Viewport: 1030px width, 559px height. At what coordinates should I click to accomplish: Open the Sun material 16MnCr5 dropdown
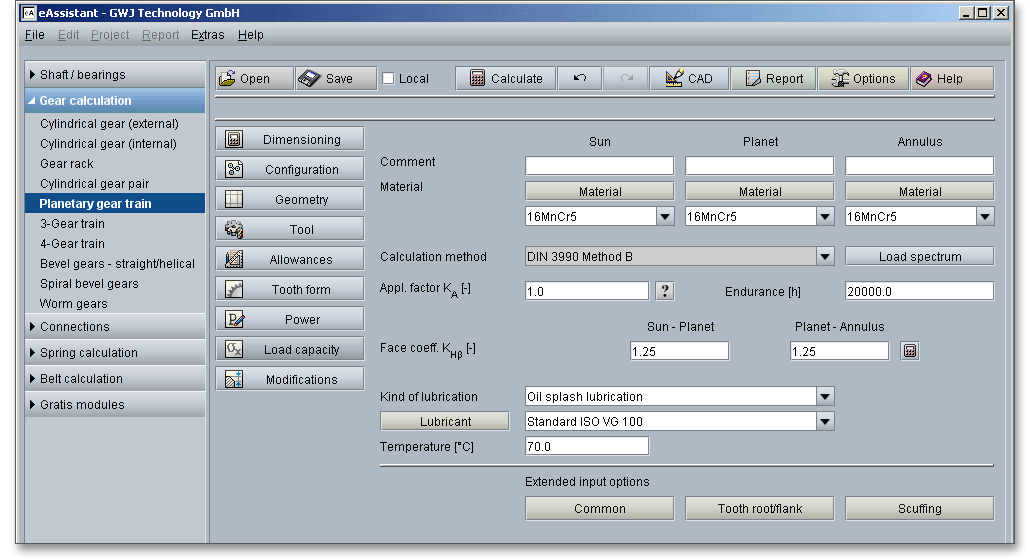click(x=664, y=217)
